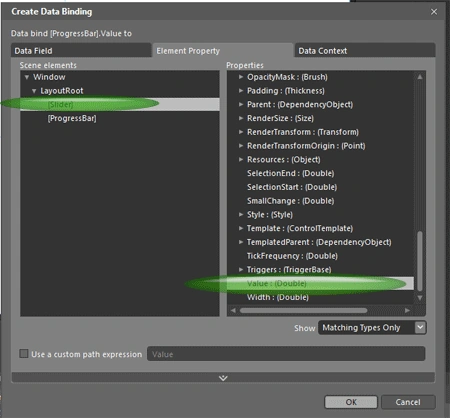The width and height of the screenshot is (450, 418).
Task: Open the Show Matching Types Only dropdown
Action: 372,328
